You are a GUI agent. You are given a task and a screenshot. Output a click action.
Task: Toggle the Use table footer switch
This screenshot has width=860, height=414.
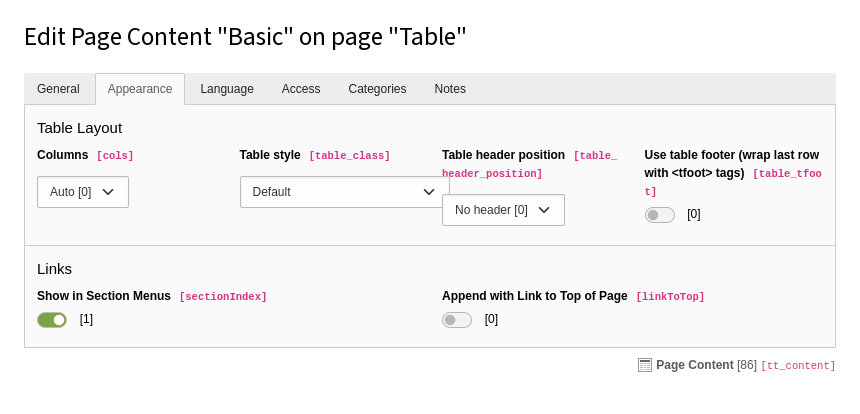(x=660, y=215)
